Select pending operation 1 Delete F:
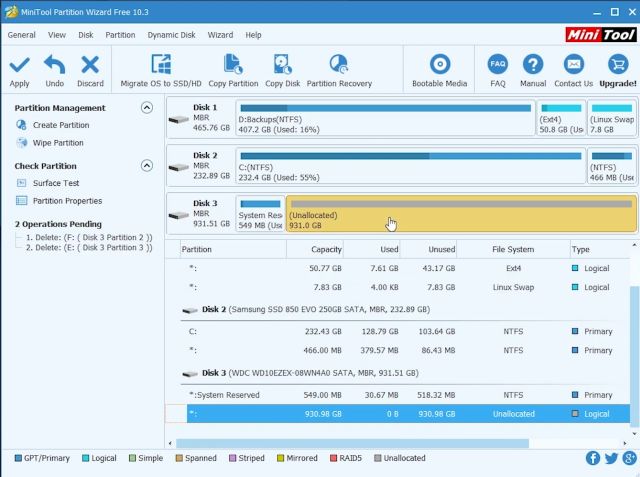This screenshot has height=477, width=640. (89, 237)
